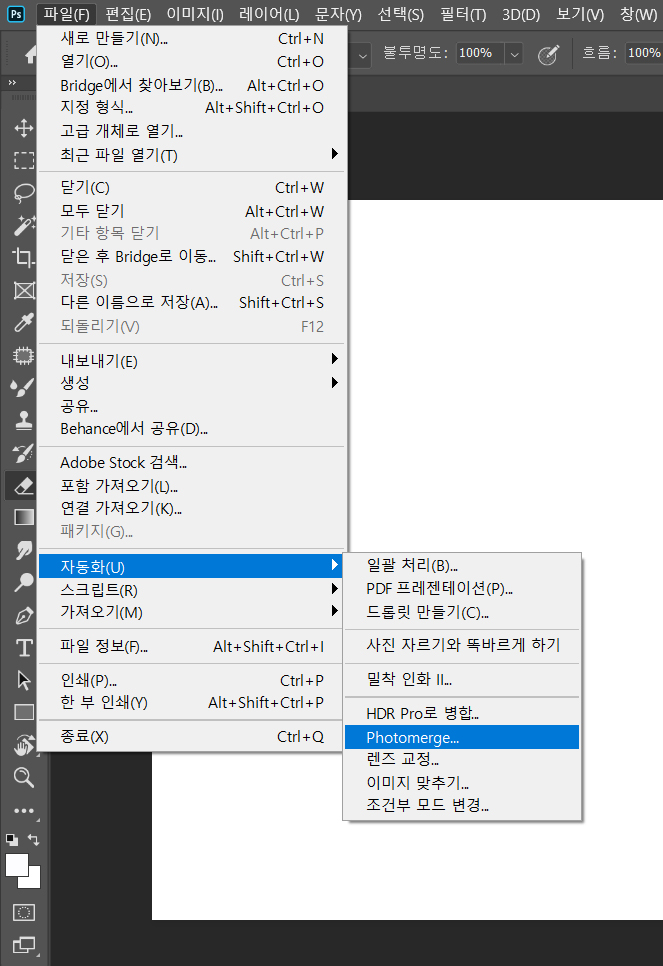Select the Hand tool

[23, 745]
